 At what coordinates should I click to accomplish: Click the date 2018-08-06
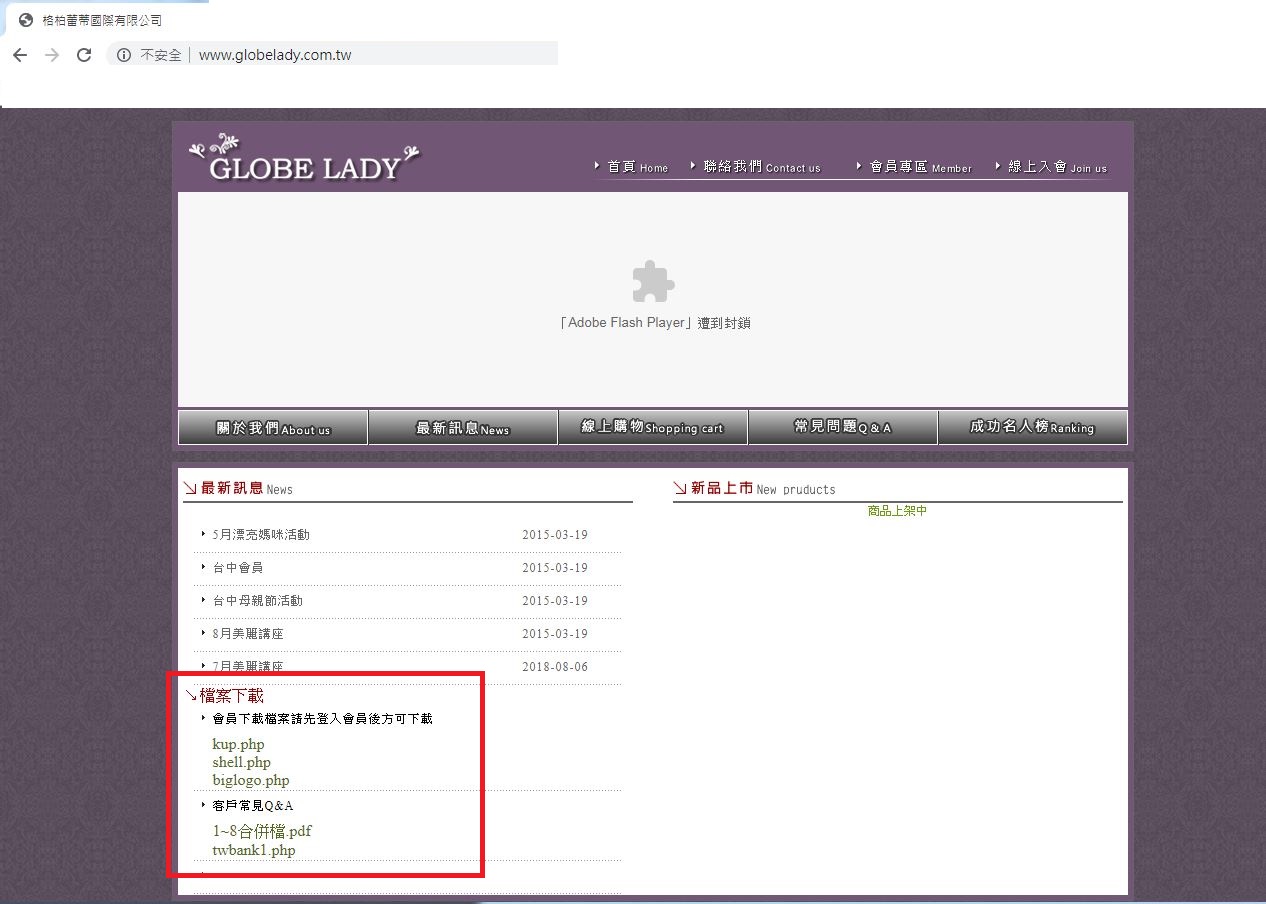click(555, 667)
